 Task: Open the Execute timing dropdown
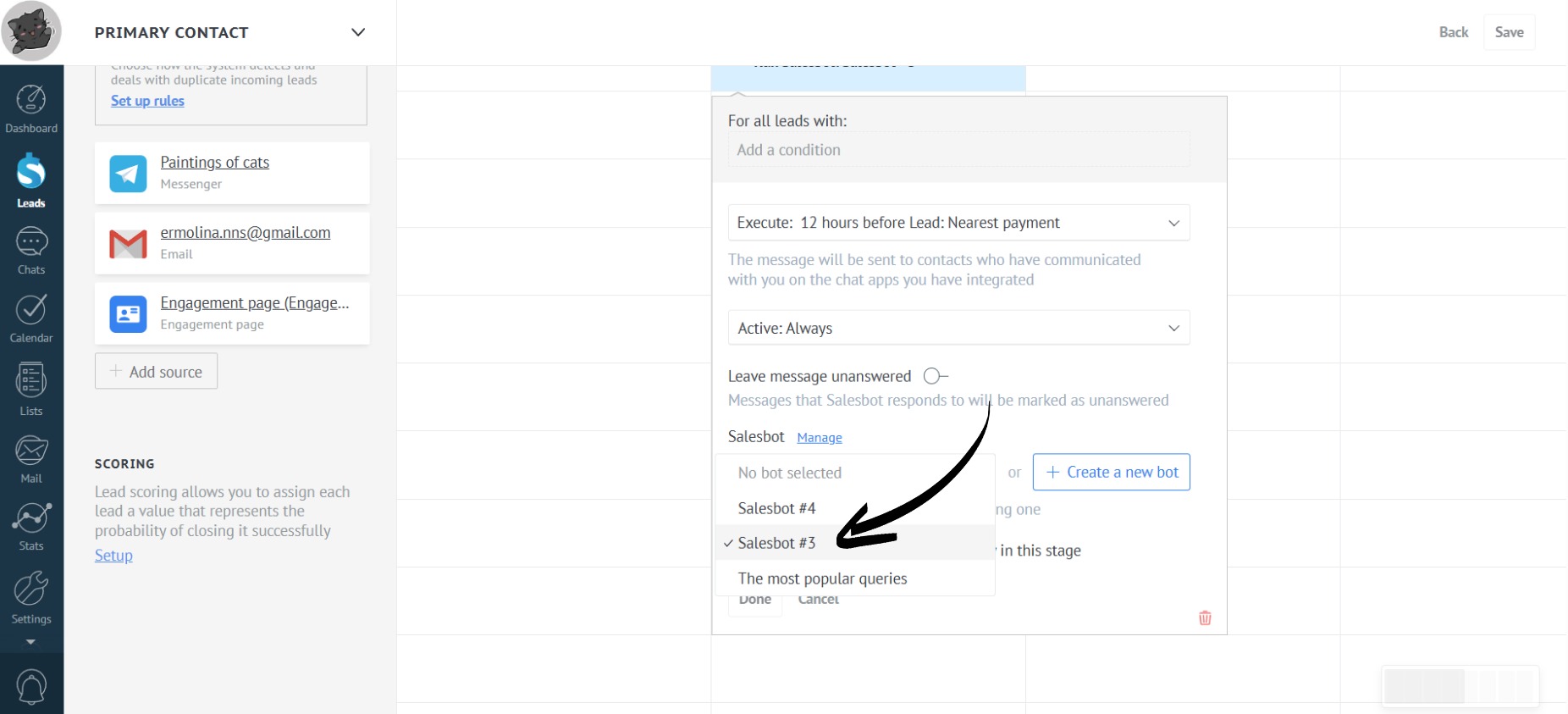(x=958, y=223)
